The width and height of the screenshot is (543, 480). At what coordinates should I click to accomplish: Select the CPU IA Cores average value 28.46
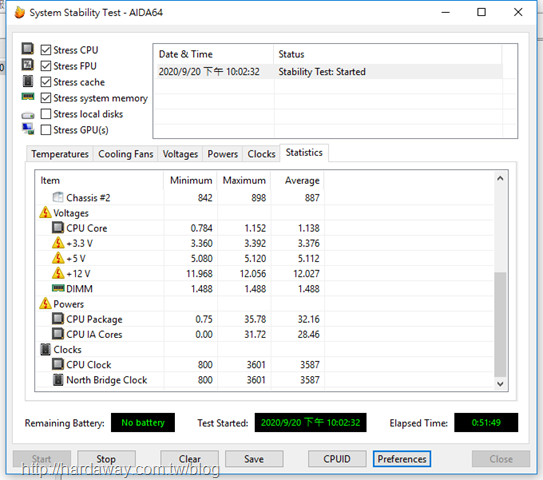(x=309, y=334)
